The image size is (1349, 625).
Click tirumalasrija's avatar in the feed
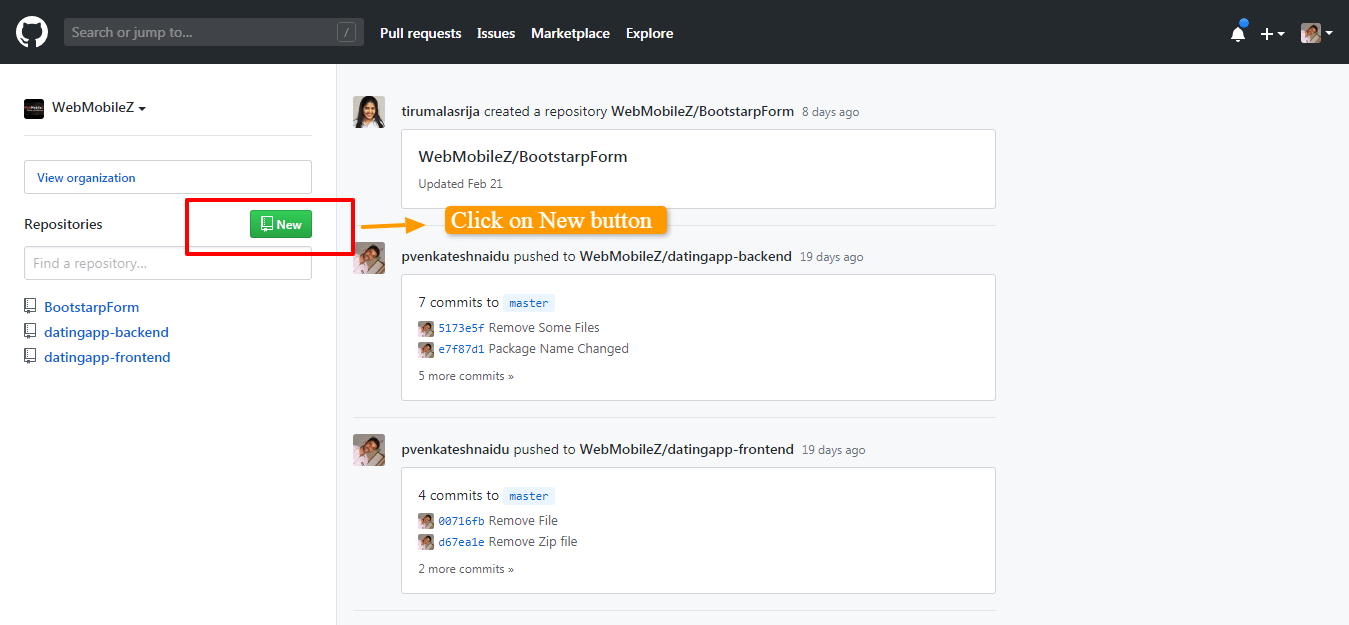tap(369, 112)
